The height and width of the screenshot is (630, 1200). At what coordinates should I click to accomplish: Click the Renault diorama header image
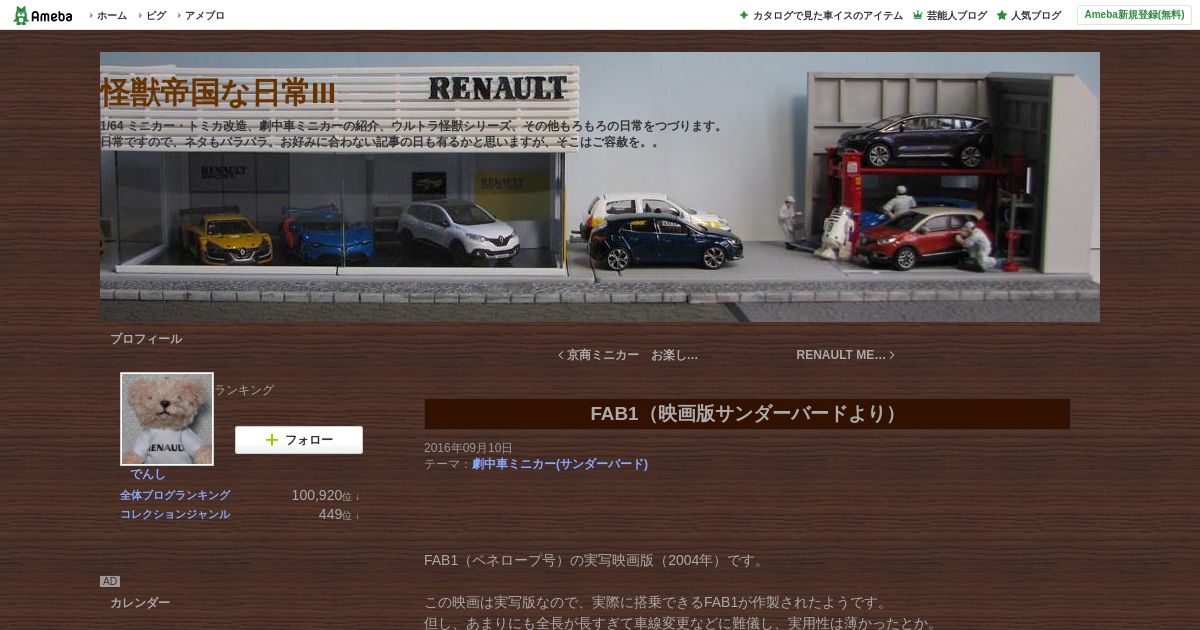[x=600, y=187]
